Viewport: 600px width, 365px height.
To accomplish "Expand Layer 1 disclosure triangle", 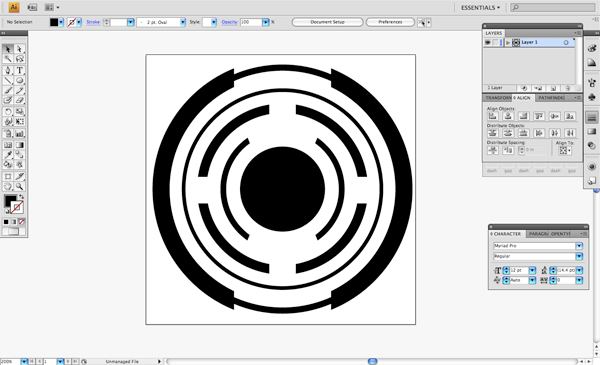I will 508,42.
